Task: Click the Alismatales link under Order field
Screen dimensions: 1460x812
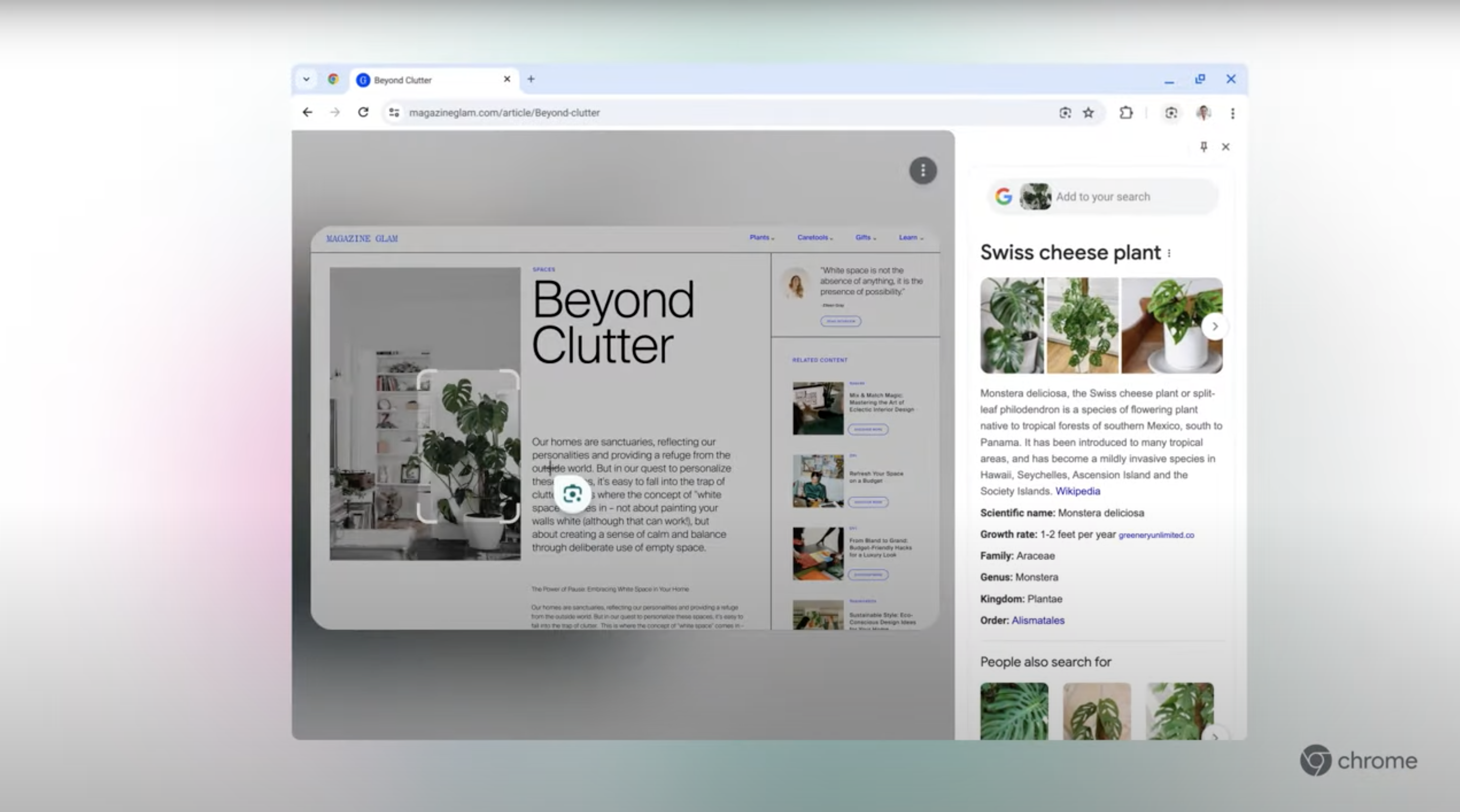Action: (1037, 620)
